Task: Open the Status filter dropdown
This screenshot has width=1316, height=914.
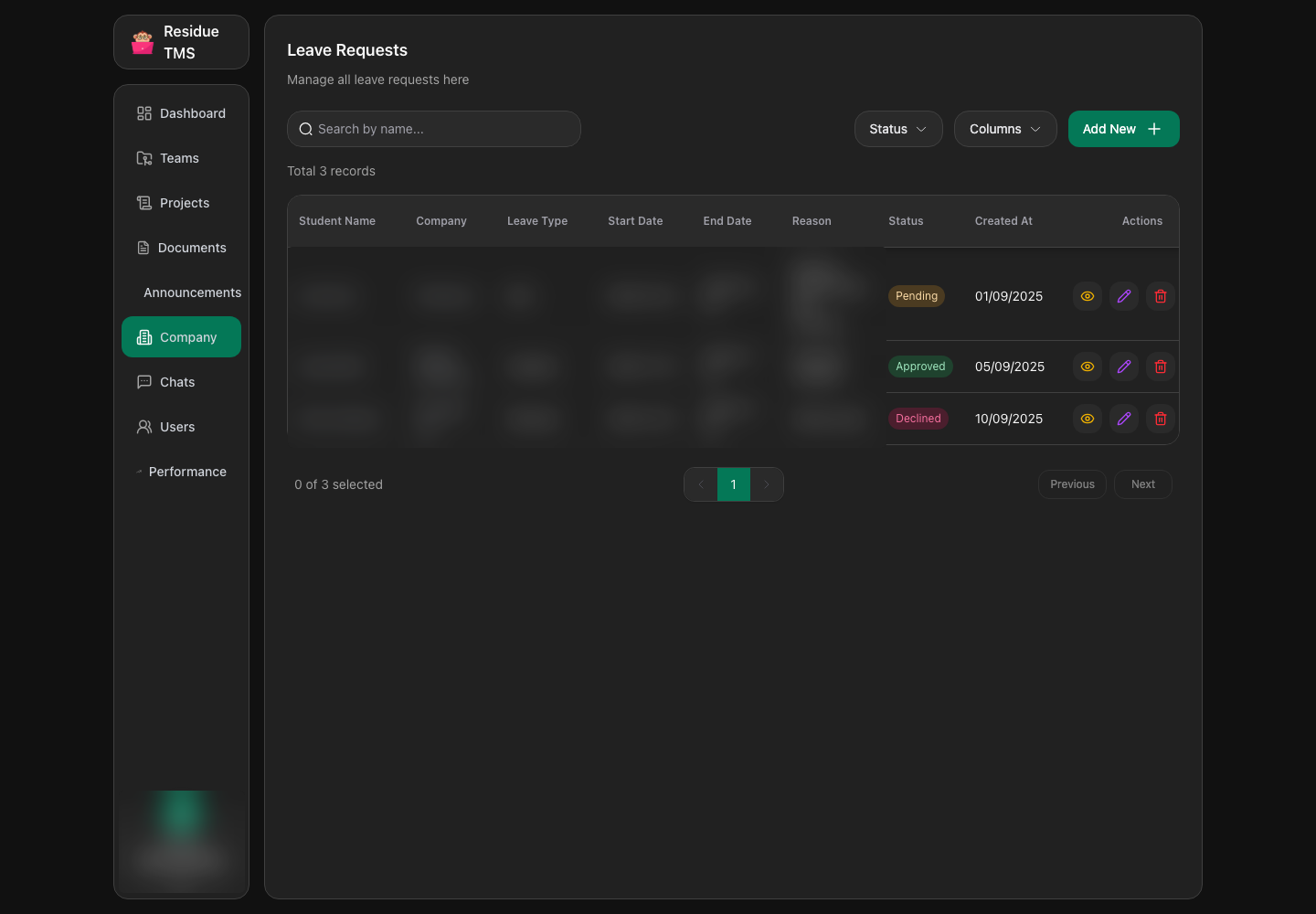Action: point(898,129)
